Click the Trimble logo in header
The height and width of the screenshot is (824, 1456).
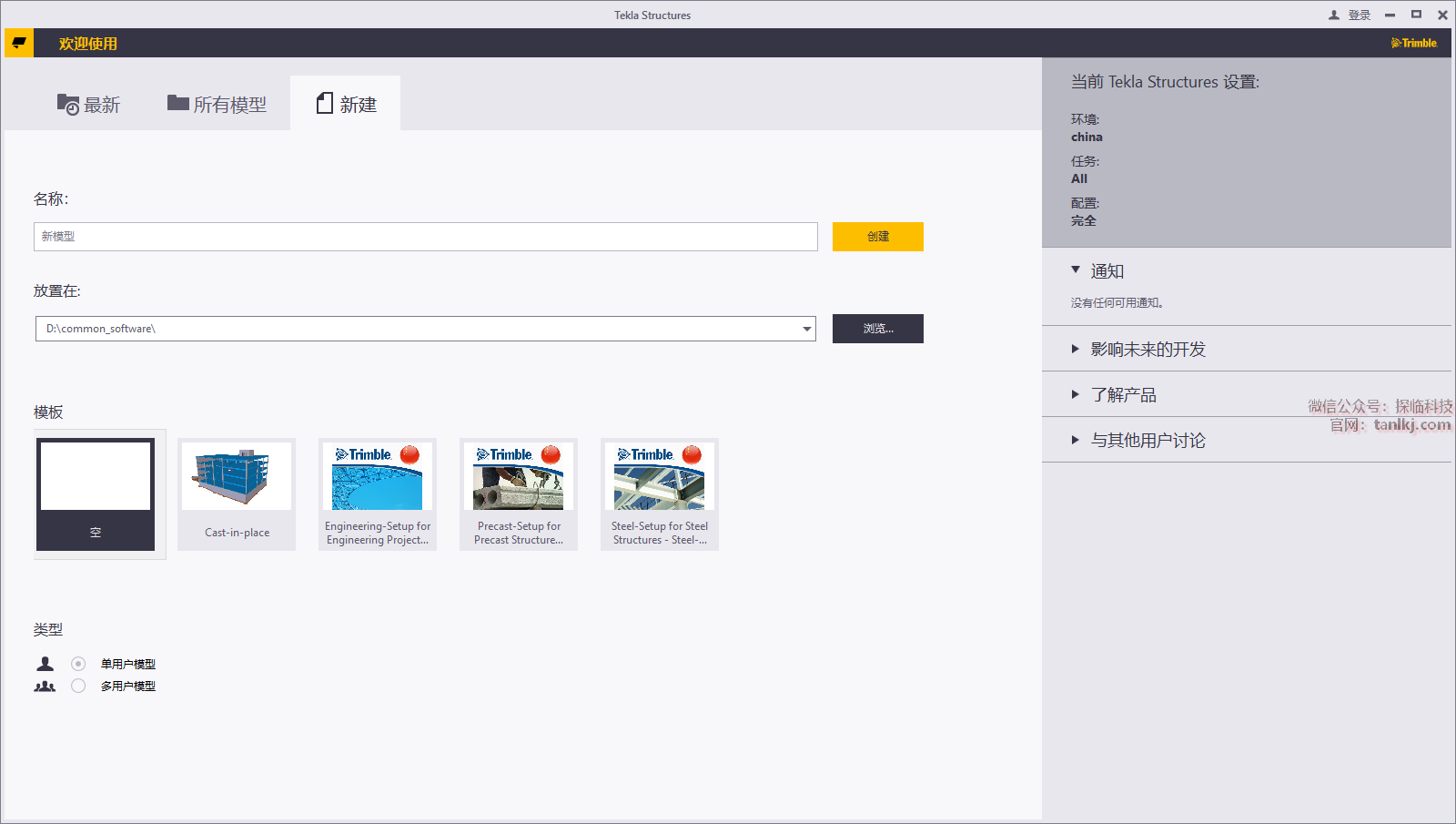(x=1414, y=43)
